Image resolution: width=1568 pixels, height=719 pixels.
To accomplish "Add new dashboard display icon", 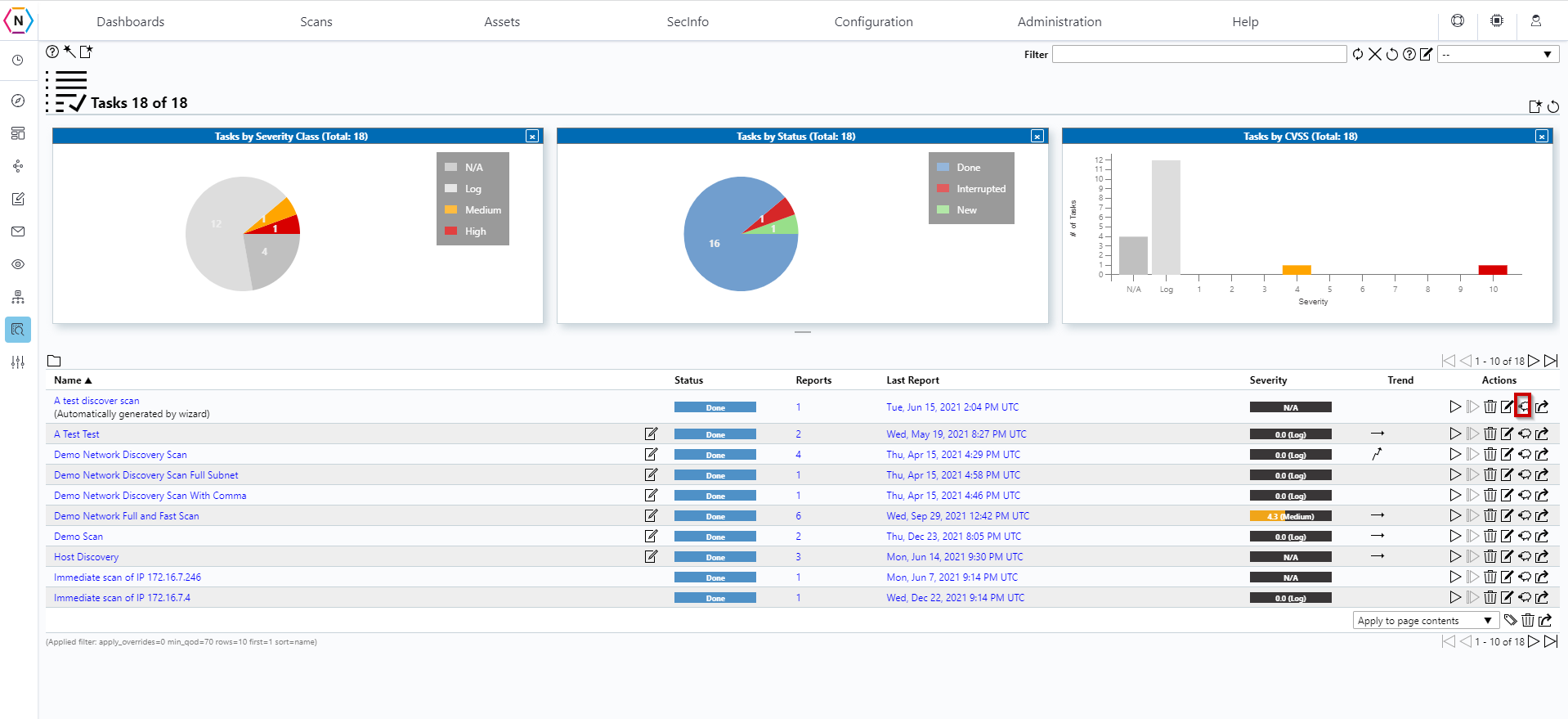I will (x=1535, y=106).
